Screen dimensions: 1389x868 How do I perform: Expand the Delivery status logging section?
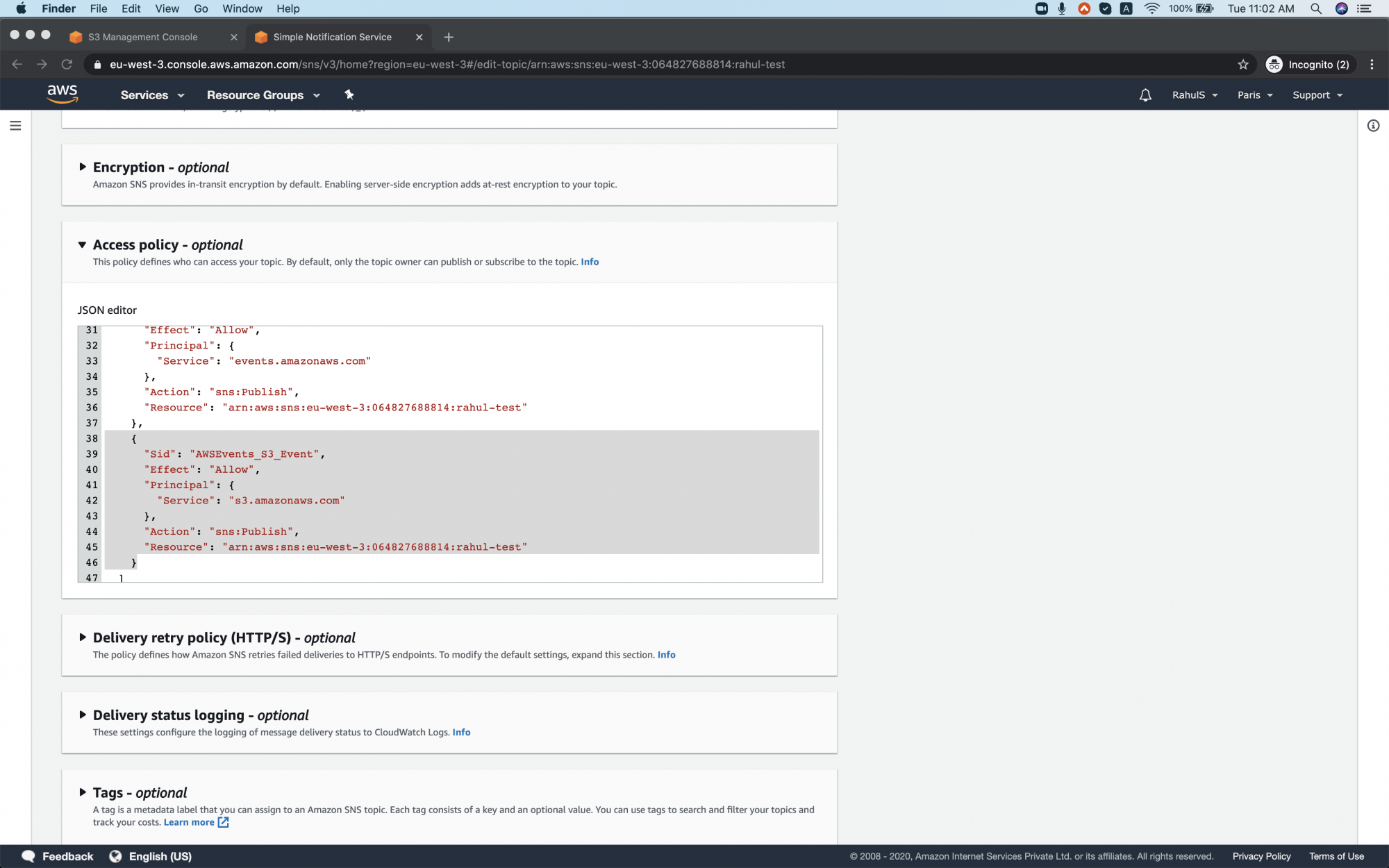[x=83, y=715]
